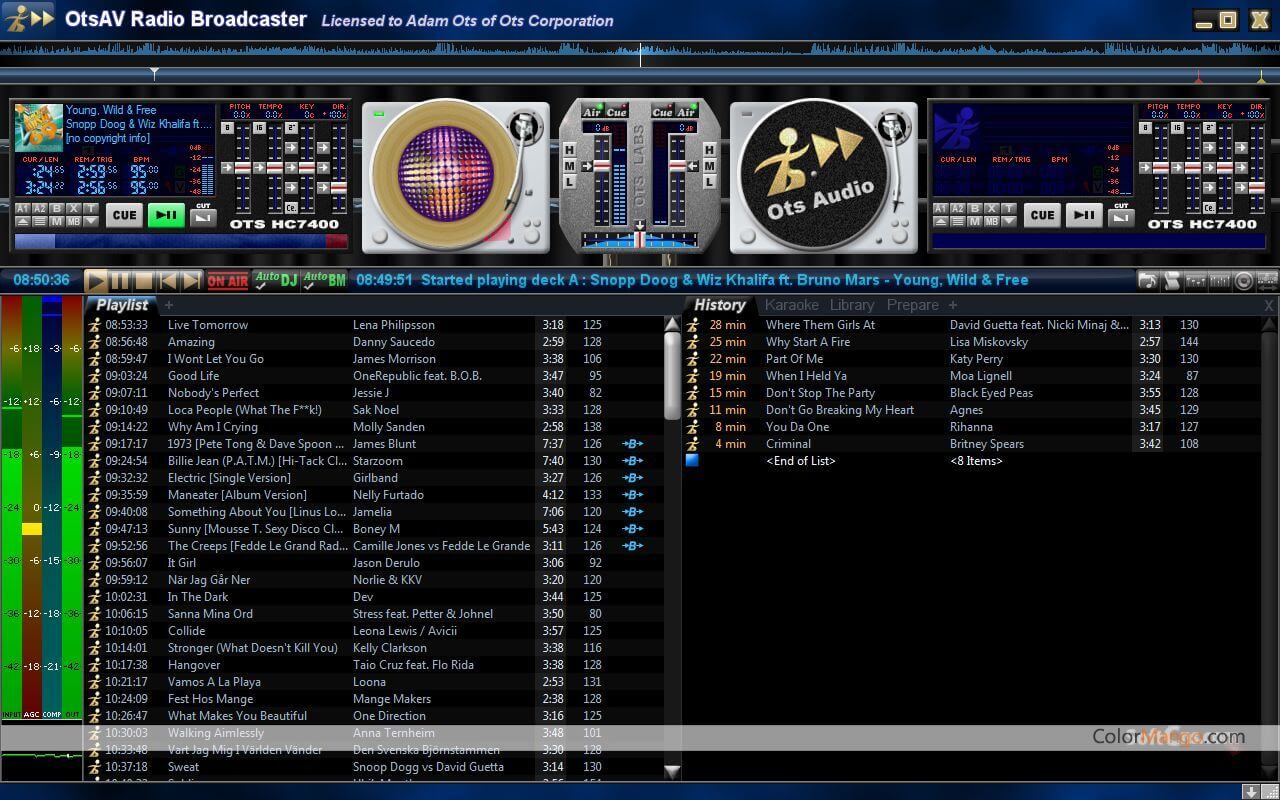Click the eject button on deck A
This screenshot has width=1280, height=800.
point(23,221)
